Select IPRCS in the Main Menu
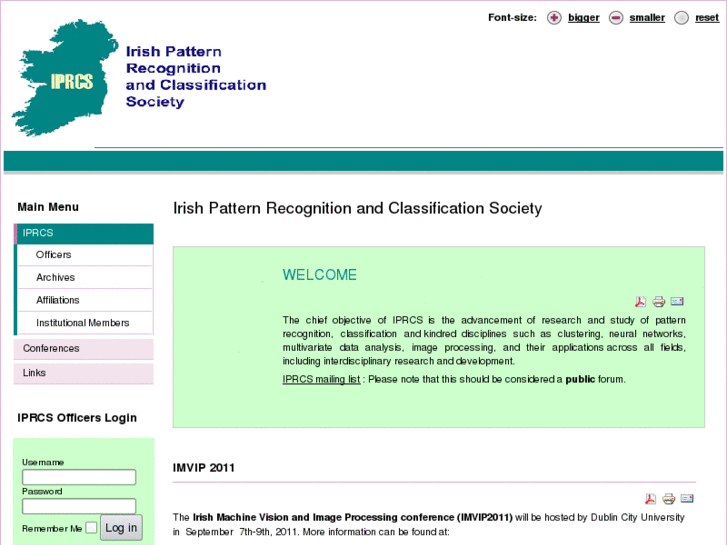This screenshot has width=727, height=545. coord(84,233)
